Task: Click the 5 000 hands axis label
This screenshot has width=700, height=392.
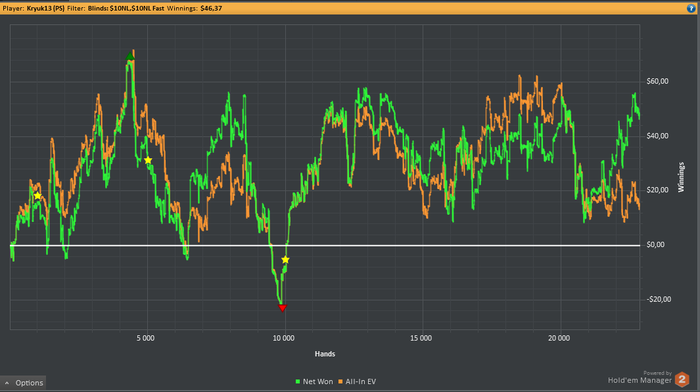Action: tap(146, 338)
